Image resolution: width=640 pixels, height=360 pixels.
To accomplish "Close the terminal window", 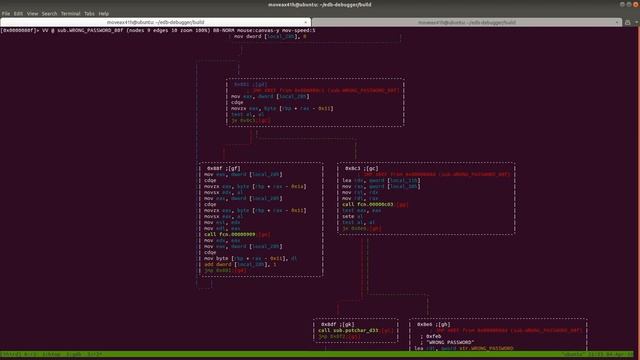I will (636, 4).
